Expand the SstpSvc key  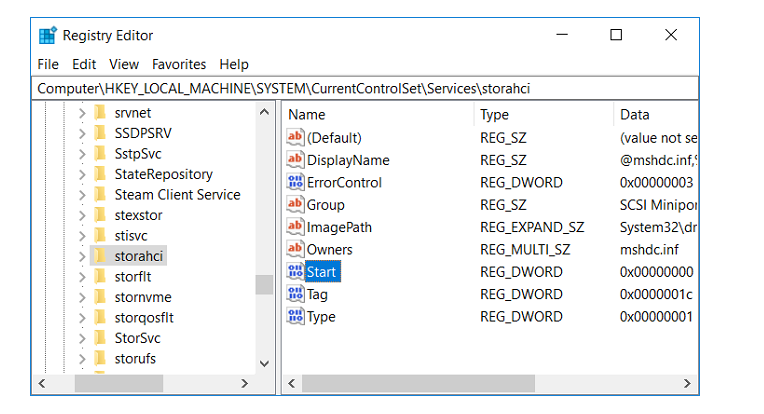(x=82, y=154)
